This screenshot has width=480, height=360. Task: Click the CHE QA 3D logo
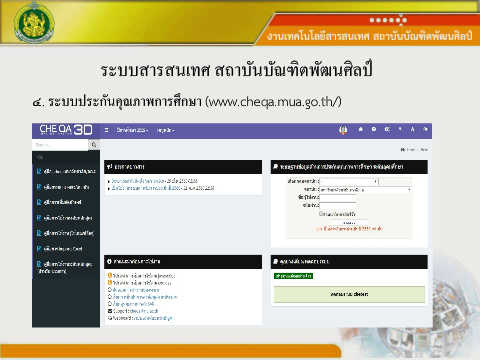66,129
